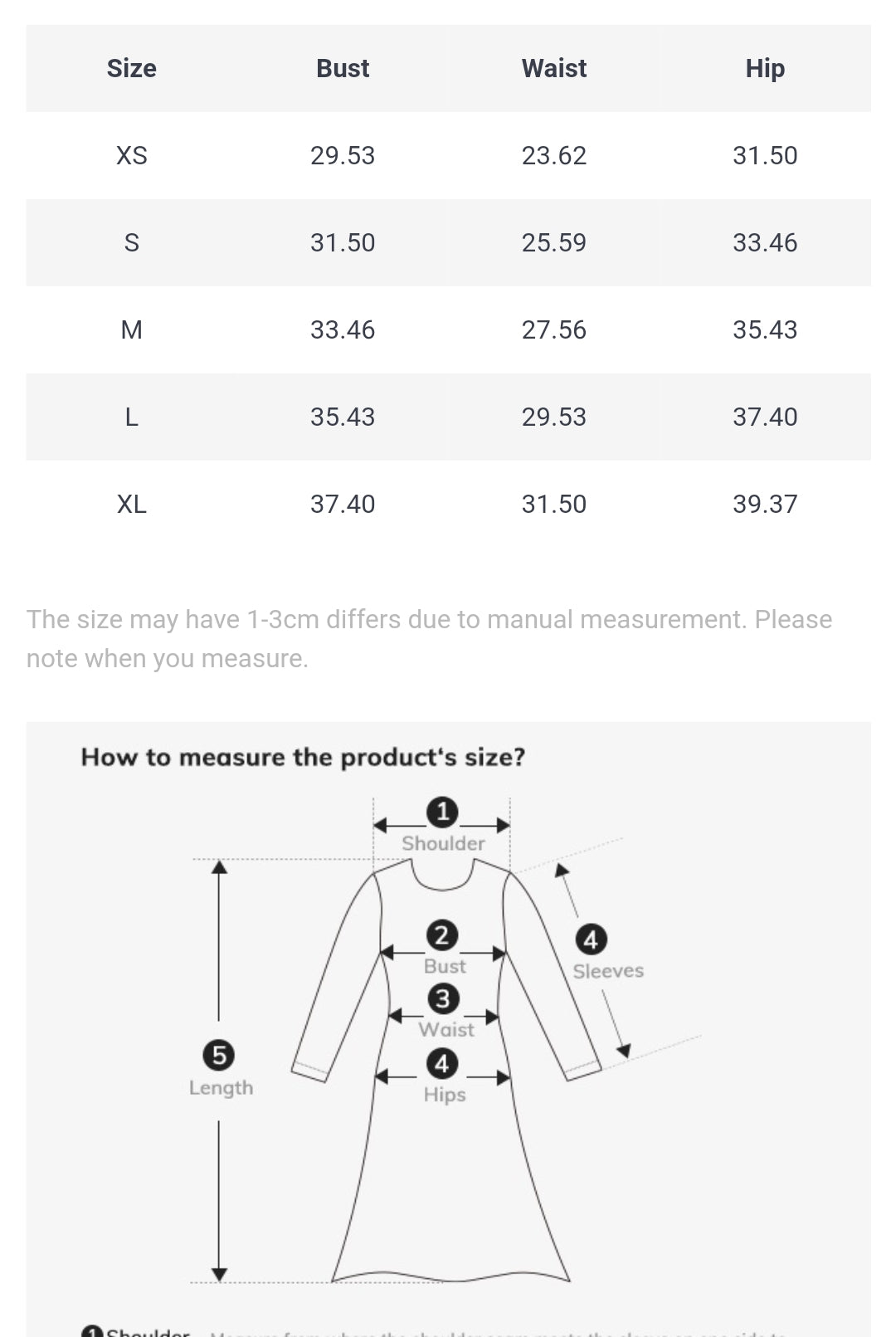Click the "How to measure the product's size?" heading

pos(303,757)
